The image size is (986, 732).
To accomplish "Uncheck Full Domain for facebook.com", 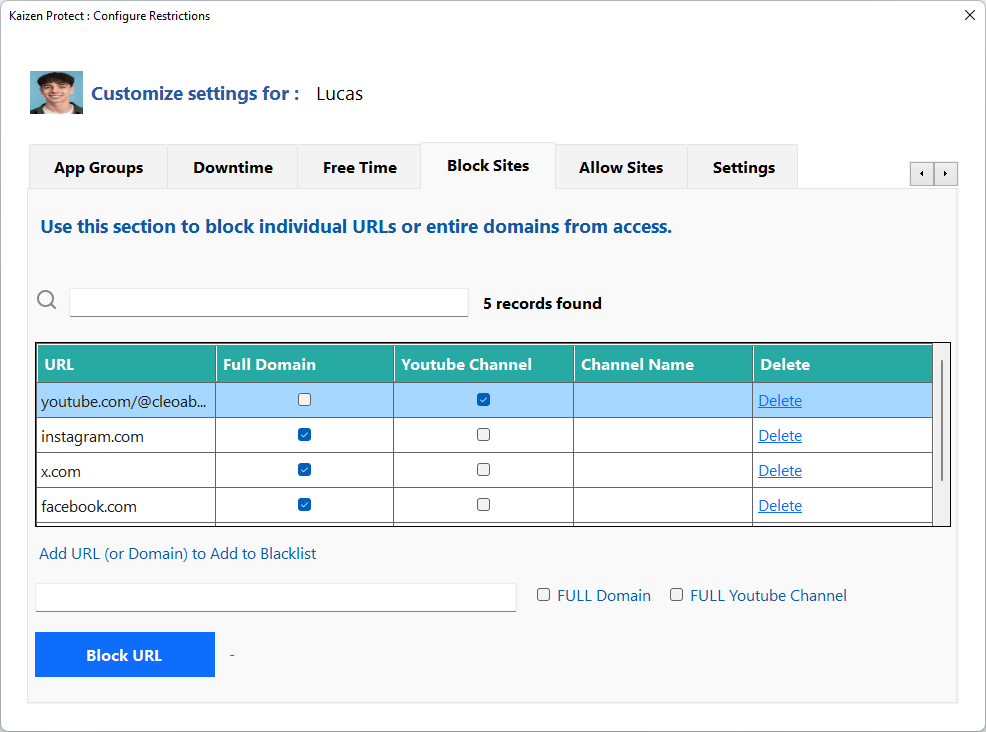I will click(304, 504).
